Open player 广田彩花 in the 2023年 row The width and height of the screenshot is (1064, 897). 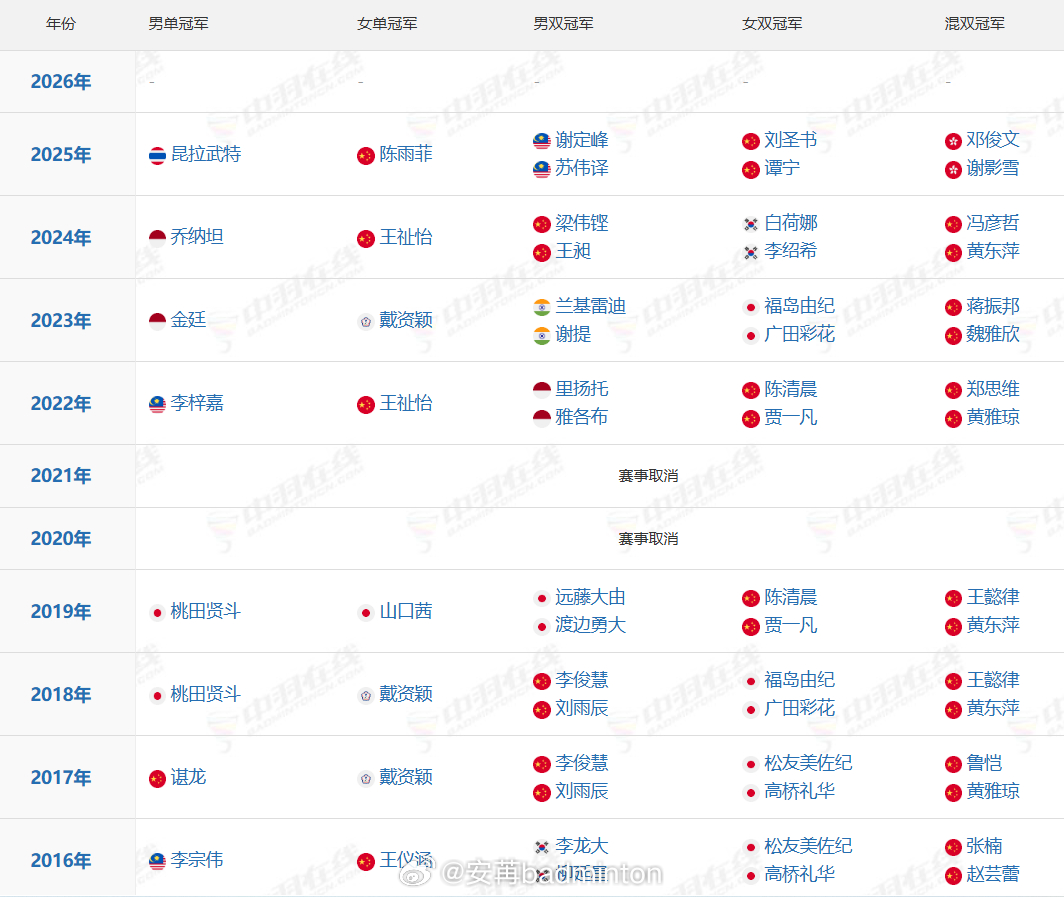point(799,335)
